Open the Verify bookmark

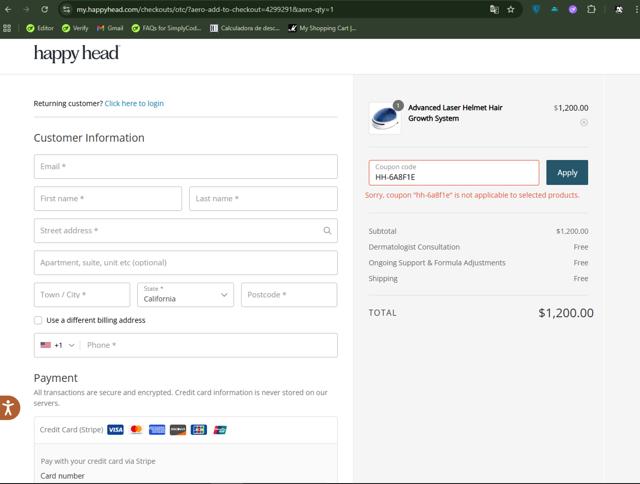[75, 28]
